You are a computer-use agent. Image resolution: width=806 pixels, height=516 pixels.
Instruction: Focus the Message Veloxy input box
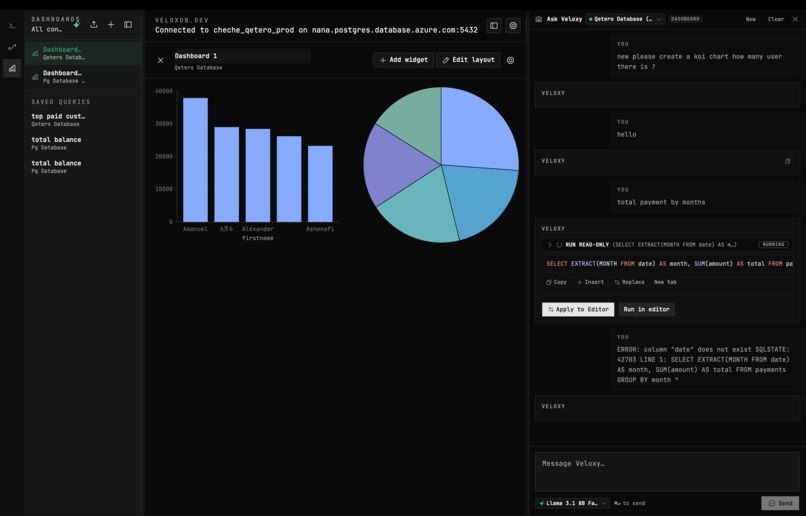point(667,472)
